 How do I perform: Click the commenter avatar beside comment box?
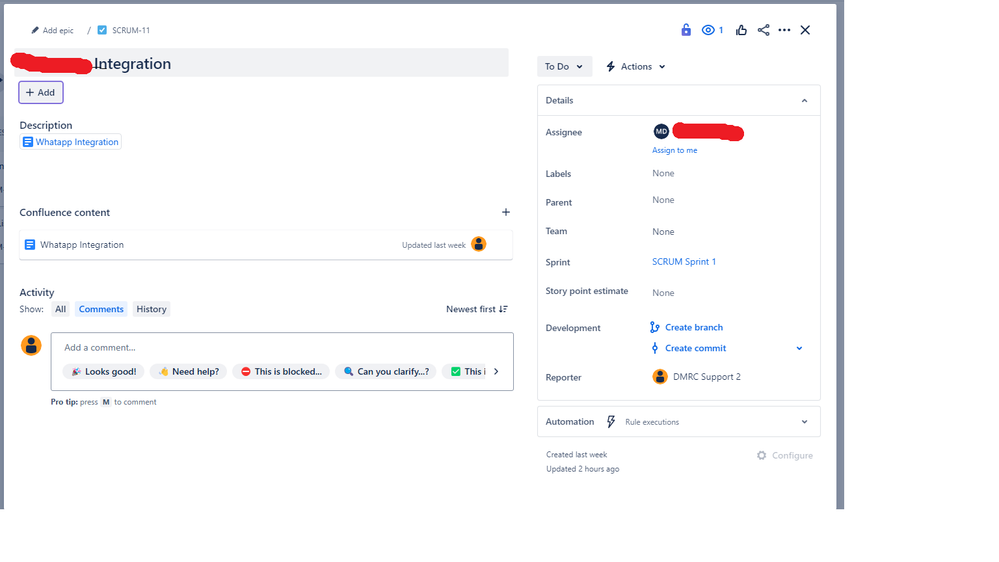pos(31,345)
